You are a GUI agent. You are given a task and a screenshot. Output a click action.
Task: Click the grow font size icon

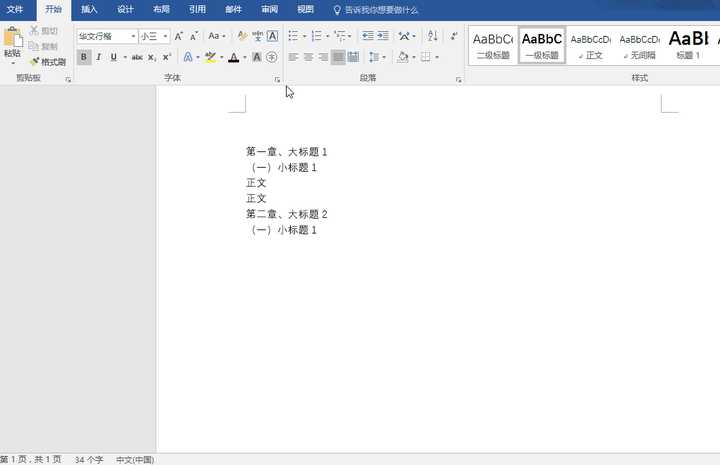(179, 36)
